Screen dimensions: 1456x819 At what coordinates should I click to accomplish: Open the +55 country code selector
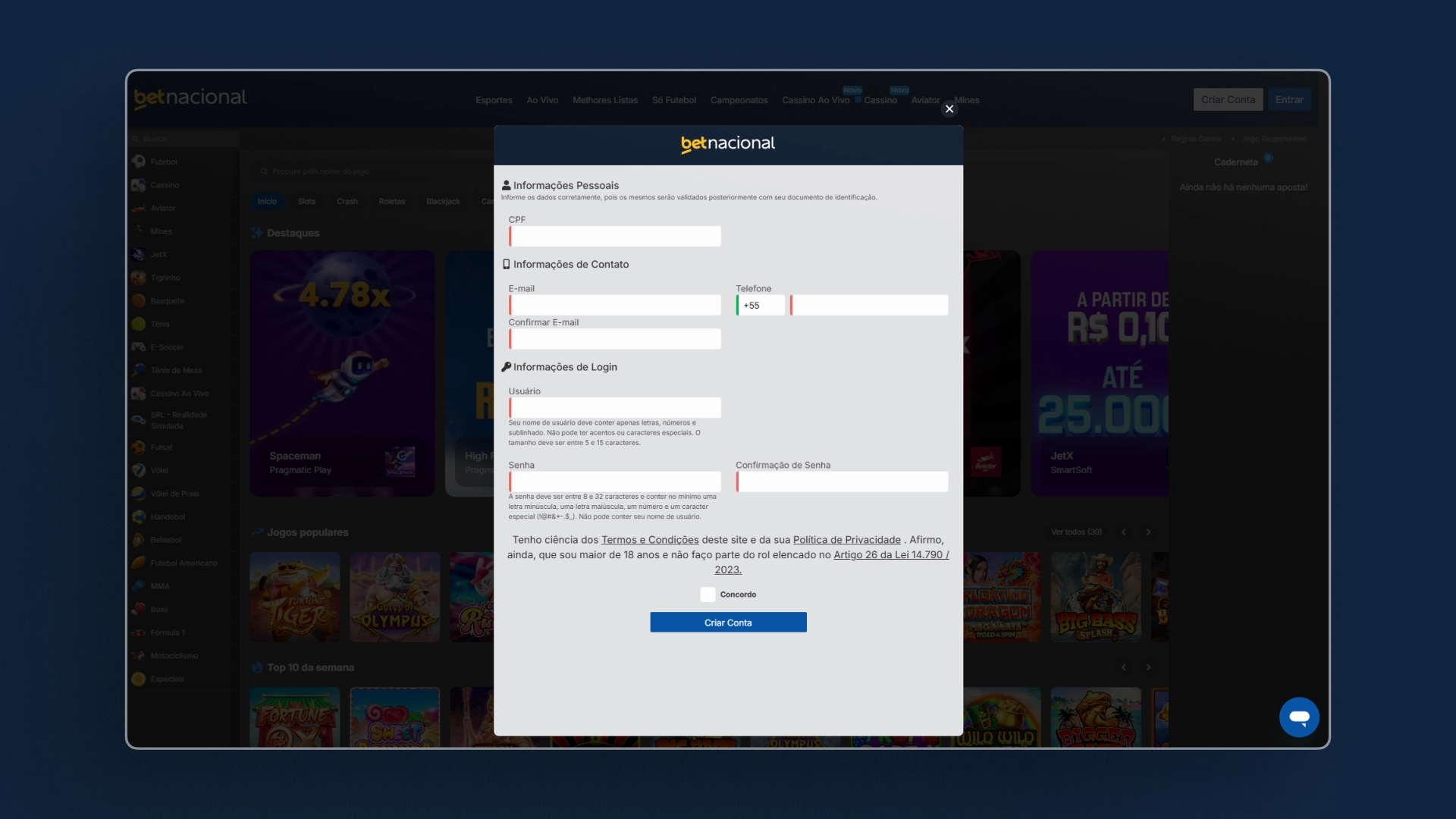[760, 305]
